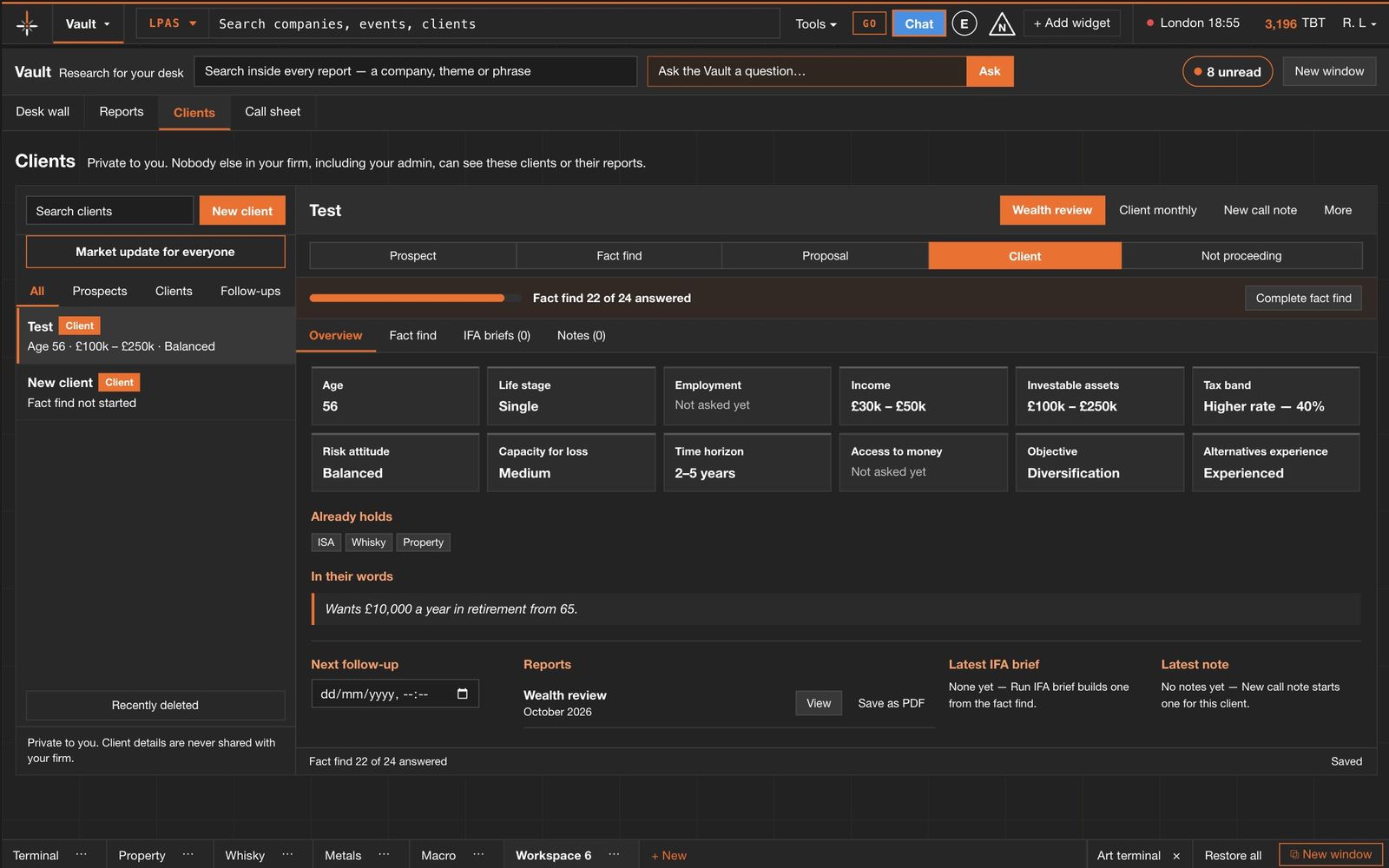Open the follow-up date calendar picker icon
The image size is (1389, 868).
pyautogui.click(x=463, y=694)
